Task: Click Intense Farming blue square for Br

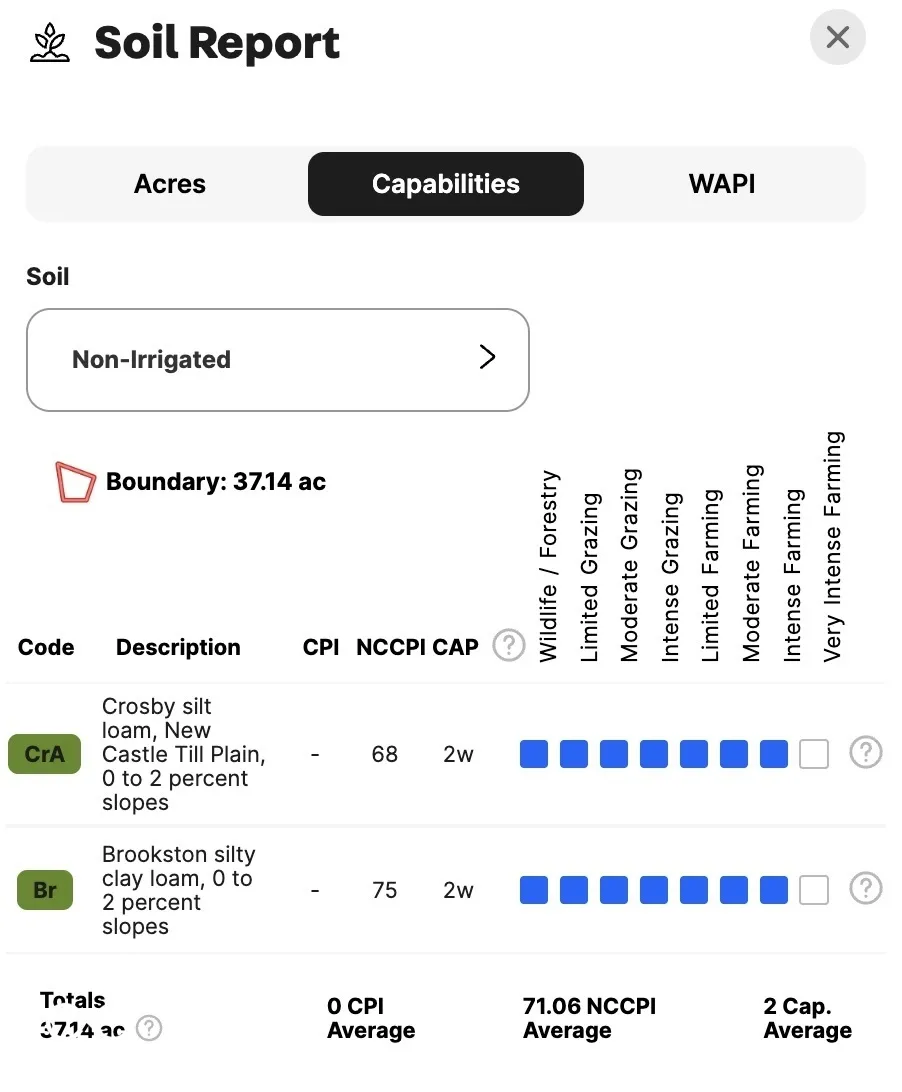Action: click(774, 890)
